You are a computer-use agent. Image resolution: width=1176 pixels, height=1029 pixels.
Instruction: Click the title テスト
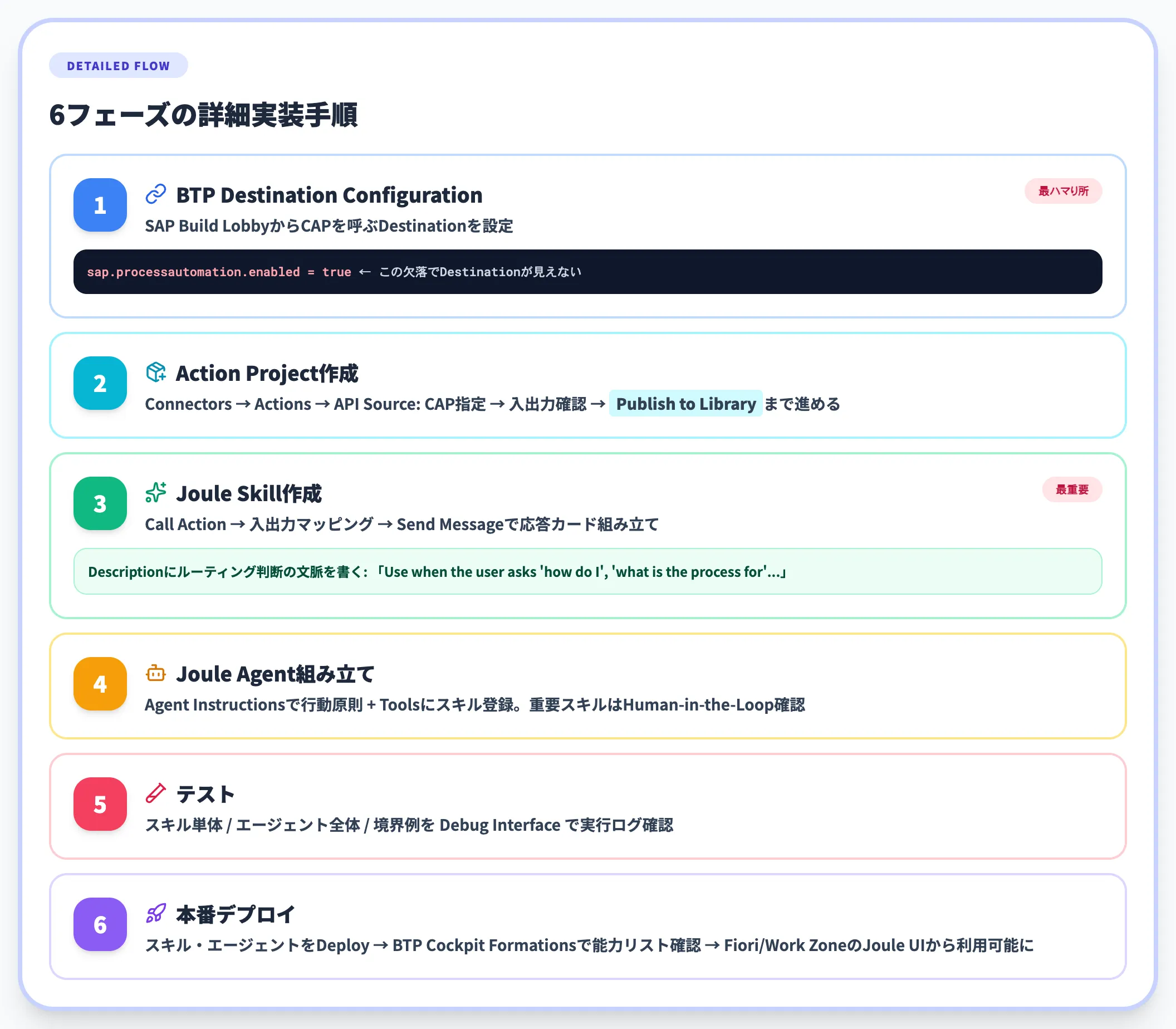[205, 795]
